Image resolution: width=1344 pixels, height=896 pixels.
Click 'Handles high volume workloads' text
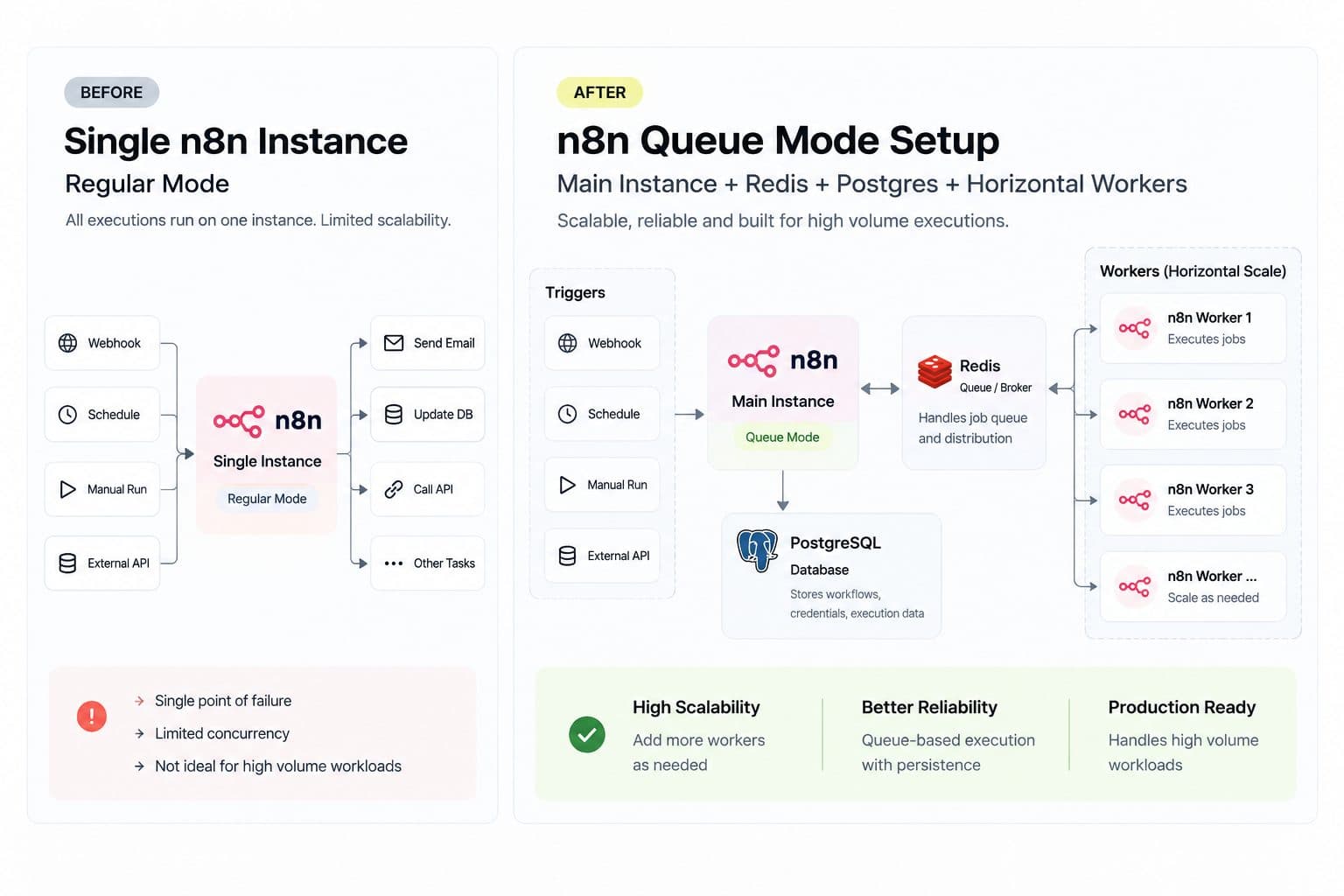click(1184, 752)
